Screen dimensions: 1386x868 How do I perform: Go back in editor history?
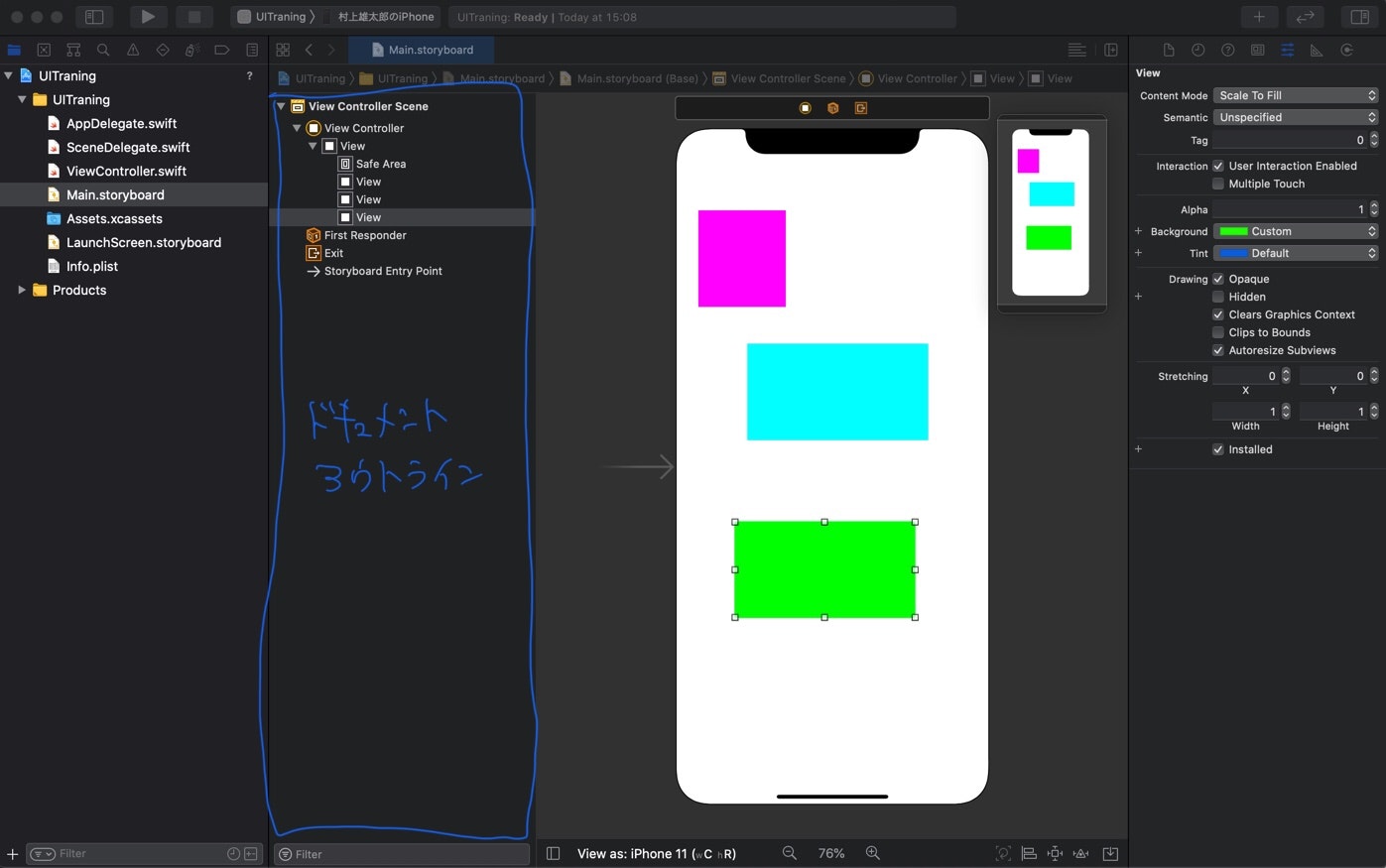click(309, 50)
